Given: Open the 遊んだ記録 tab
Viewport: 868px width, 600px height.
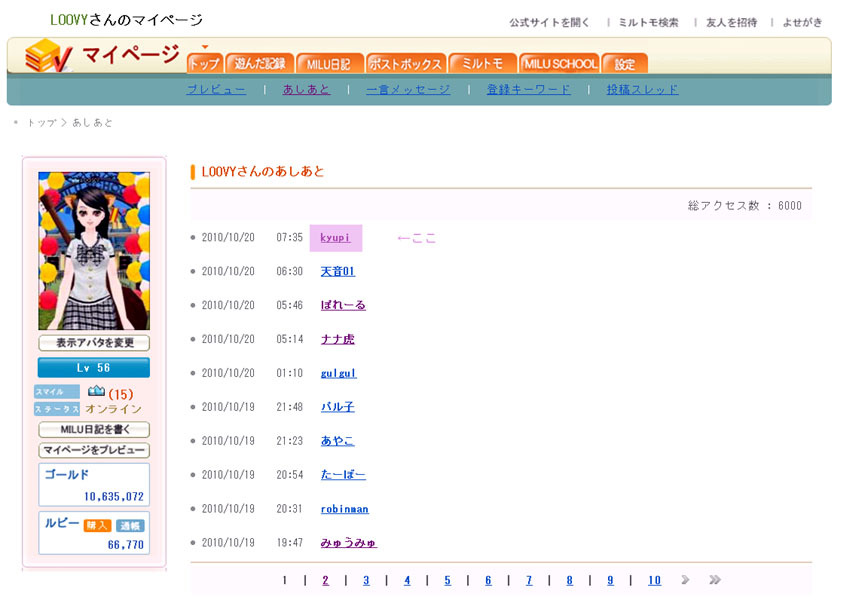Looking at the screenshot, I should (259, 64).
